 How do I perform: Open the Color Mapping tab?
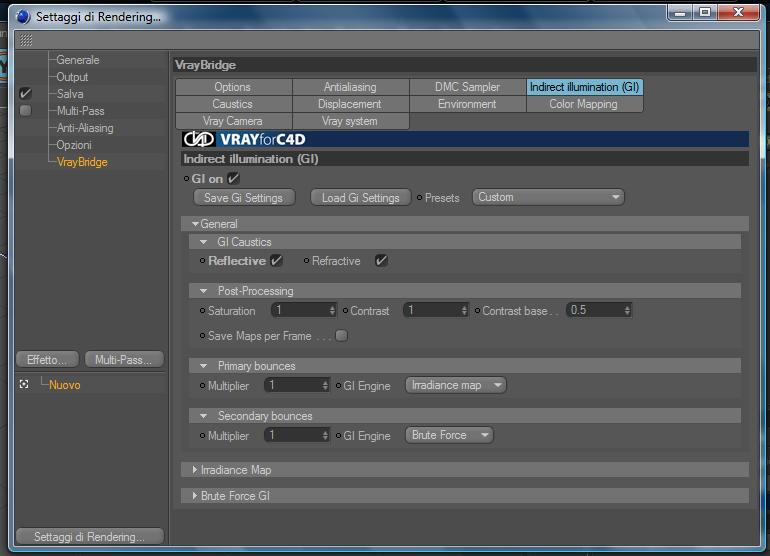(584, 104)
